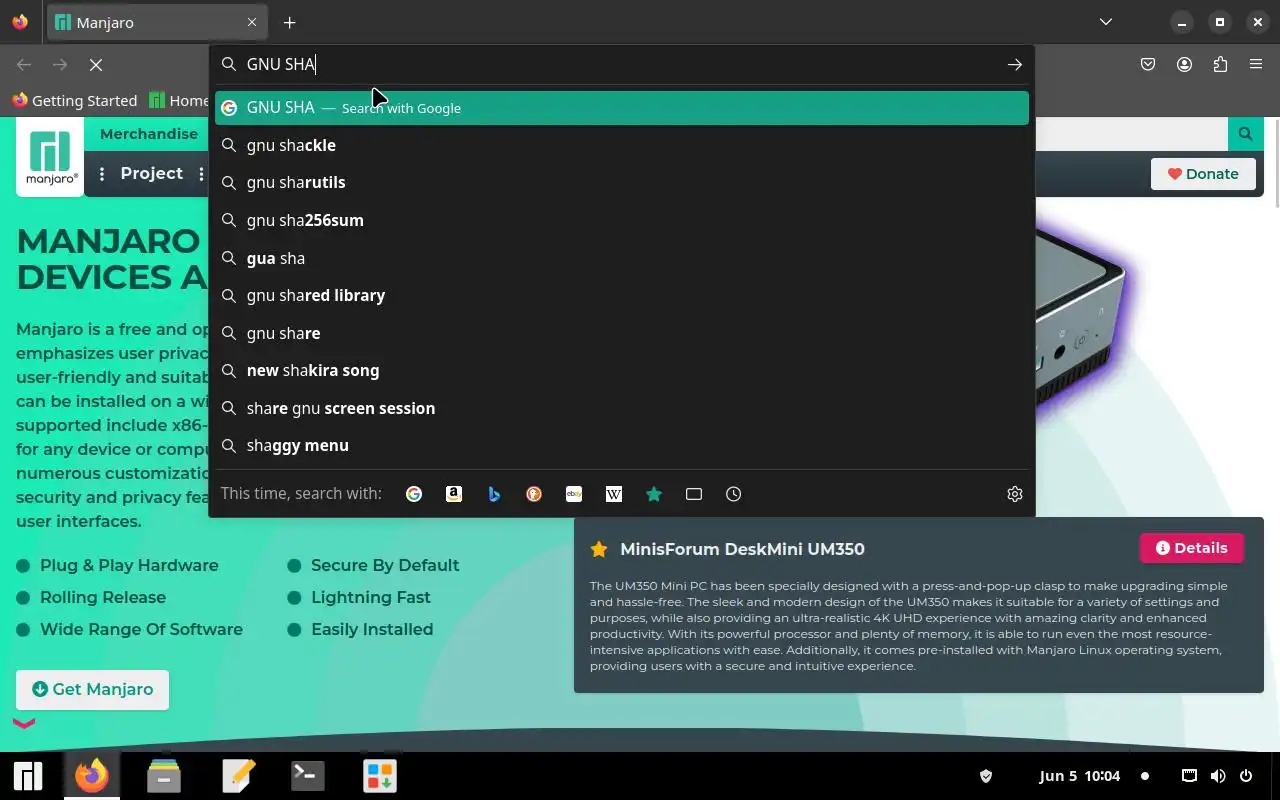Select the 'GNU SHA — Search with Google' suggestion

[622, 108]
